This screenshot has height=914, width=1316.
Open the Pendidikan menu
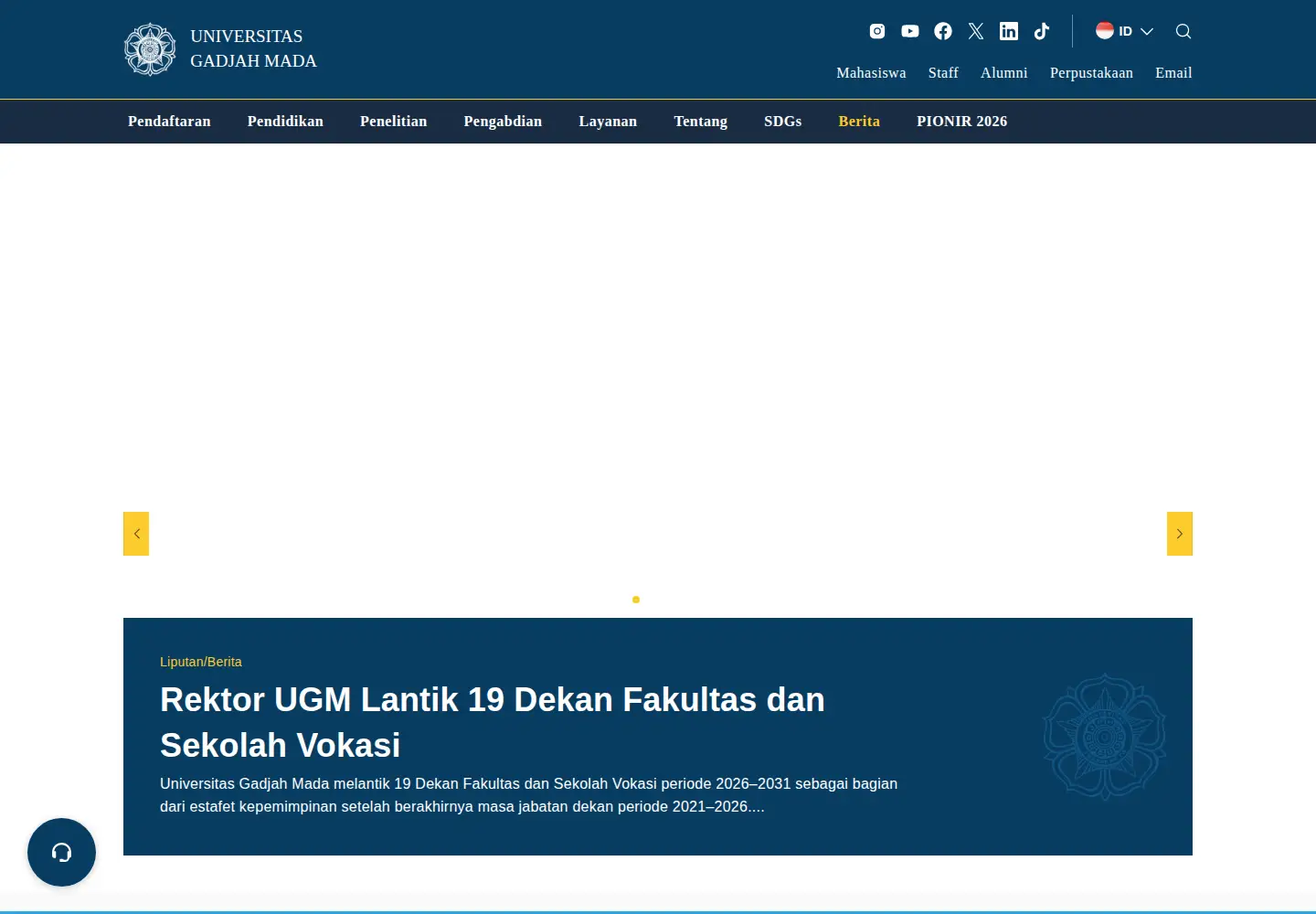[285, 122]
